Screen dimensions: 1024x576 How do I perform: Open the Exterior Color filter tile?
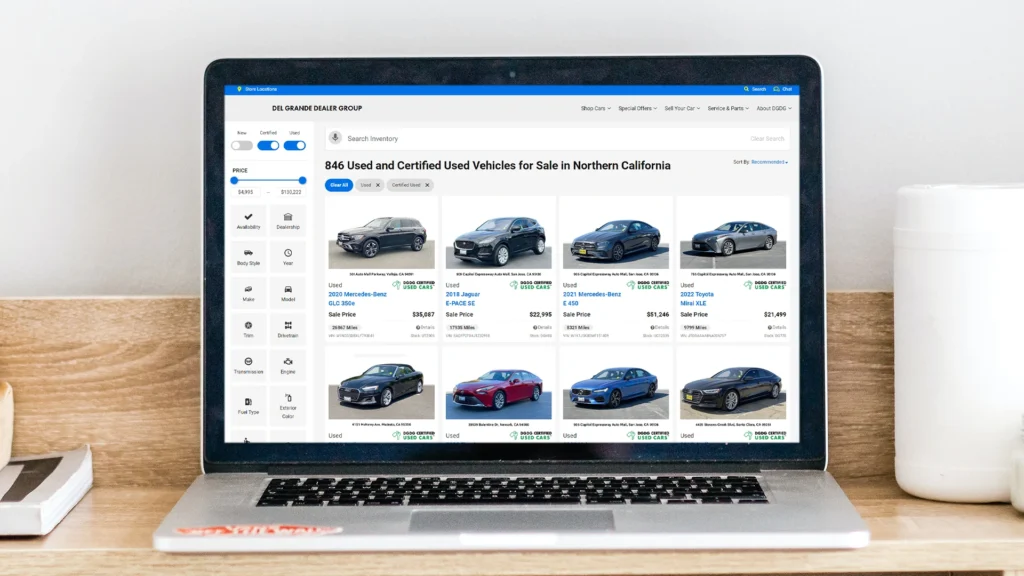point(288,405)
